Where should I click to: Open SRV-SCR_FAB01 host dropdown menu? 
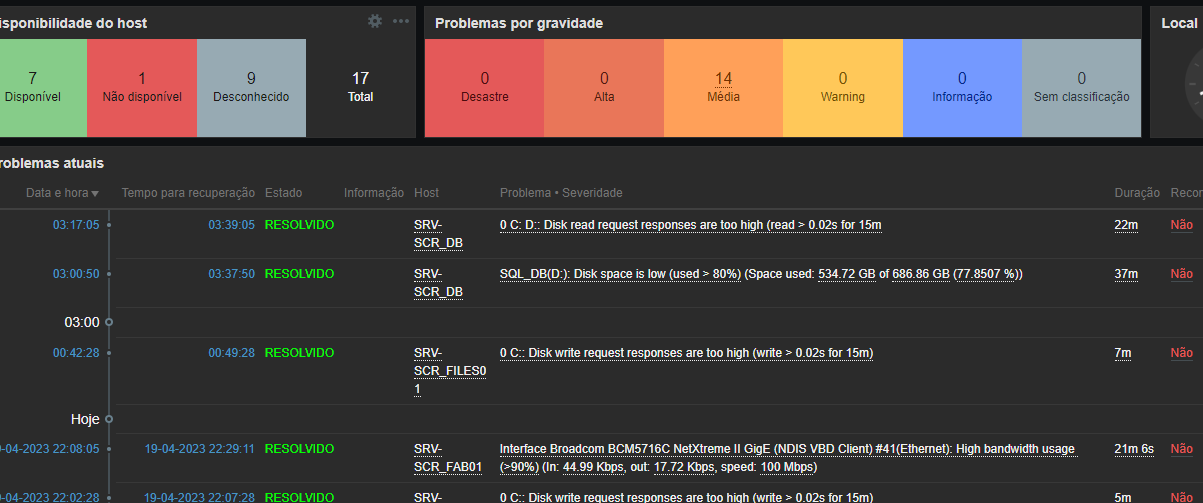[x=447, y=457]
